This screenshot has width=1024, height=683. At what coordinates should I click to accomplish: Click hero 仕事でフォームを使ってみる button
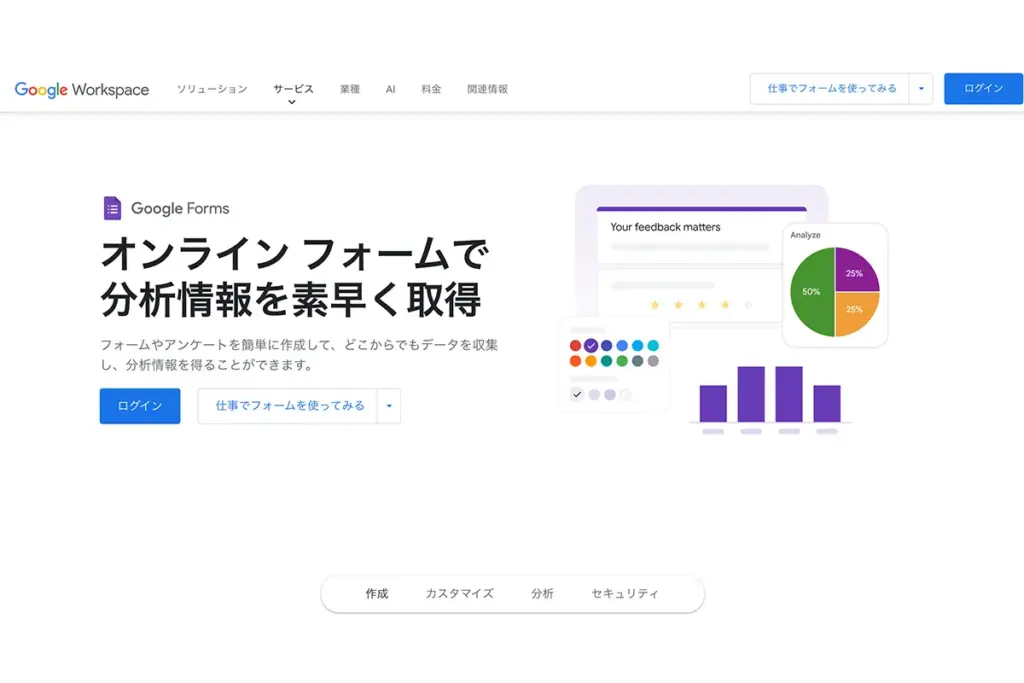coord(288,406)
